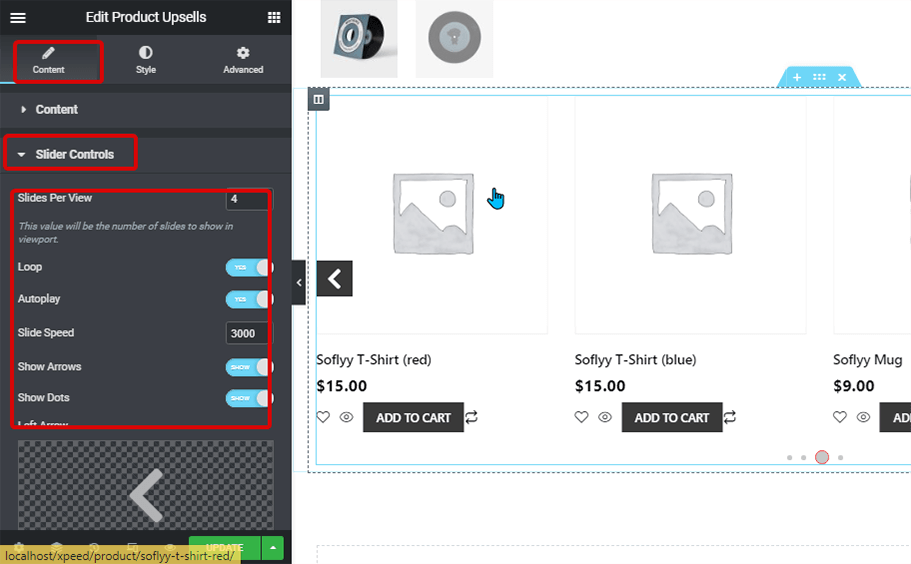Switch to the Content tab
Screen dimensions: 911x564
49,61
